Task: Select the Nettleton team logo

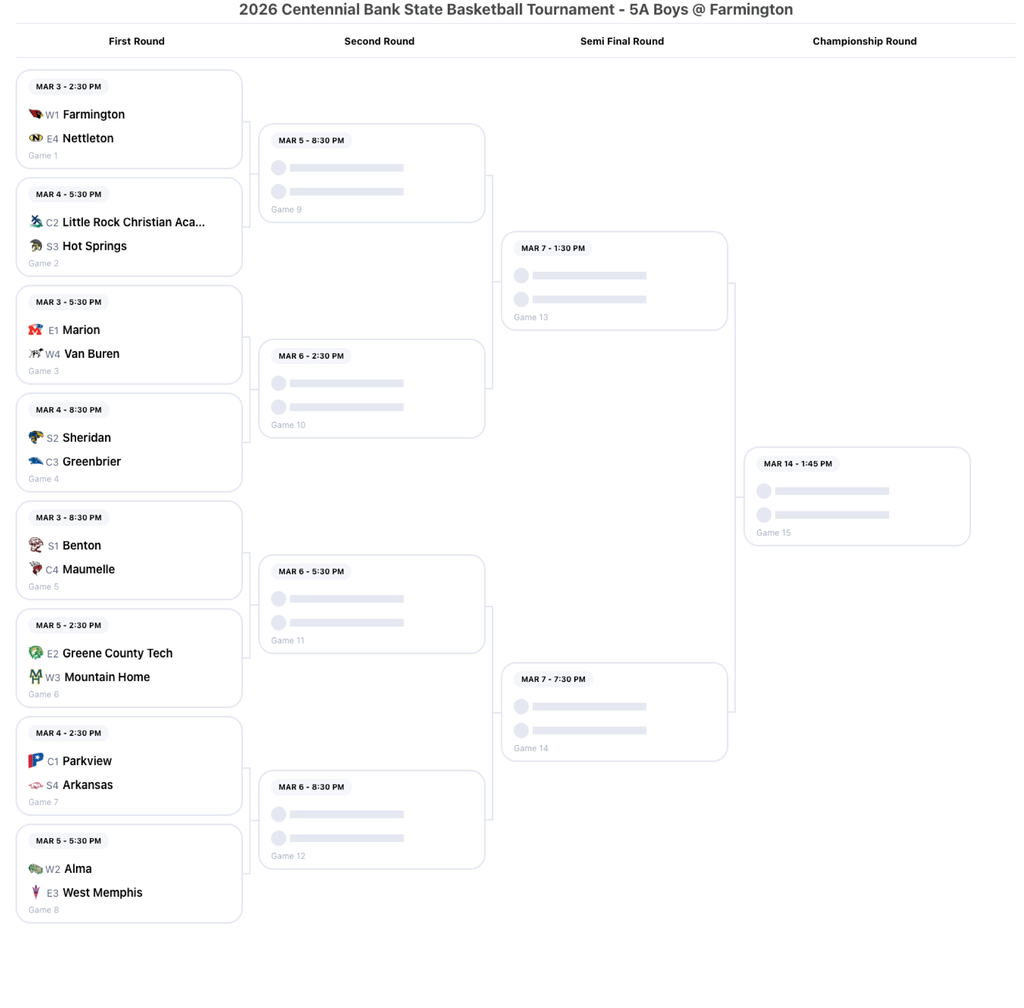Action: 38,138
